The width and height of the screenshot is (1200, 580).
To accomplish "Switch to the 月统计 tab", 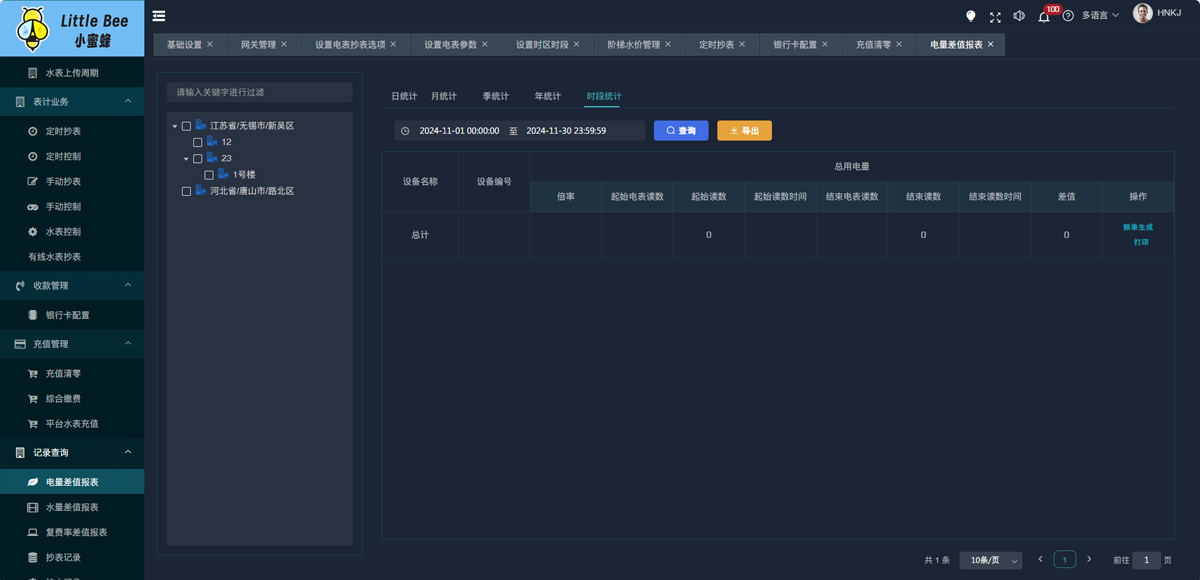I will [x=443, y=97].
